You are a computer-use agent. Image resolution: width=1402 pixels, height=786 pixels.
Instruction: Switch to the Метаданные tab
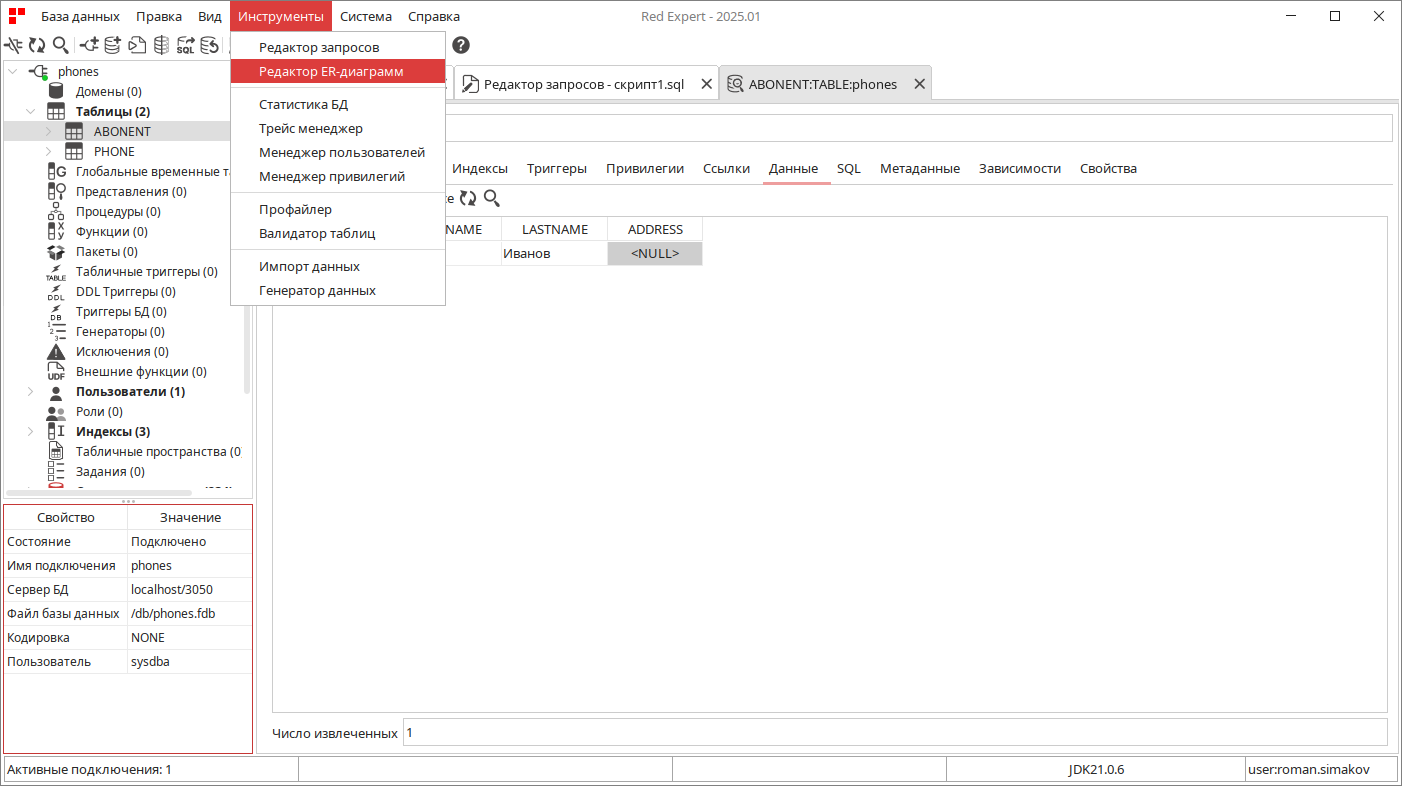(x=920, y=168)
